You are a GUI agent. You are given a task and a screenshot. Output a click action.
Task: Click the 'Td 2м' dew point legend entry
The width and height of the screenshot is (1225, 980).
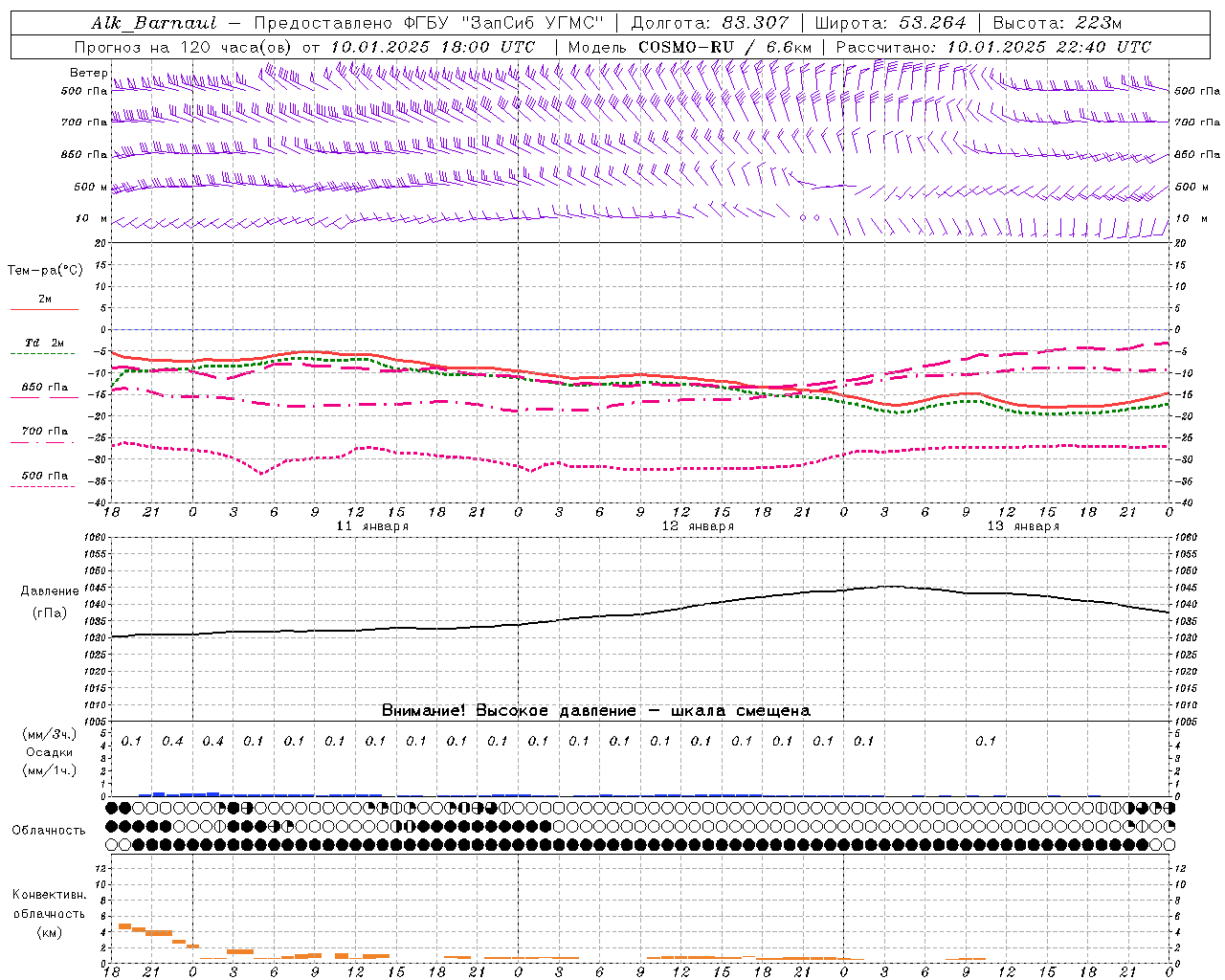(x=45, y=343)
